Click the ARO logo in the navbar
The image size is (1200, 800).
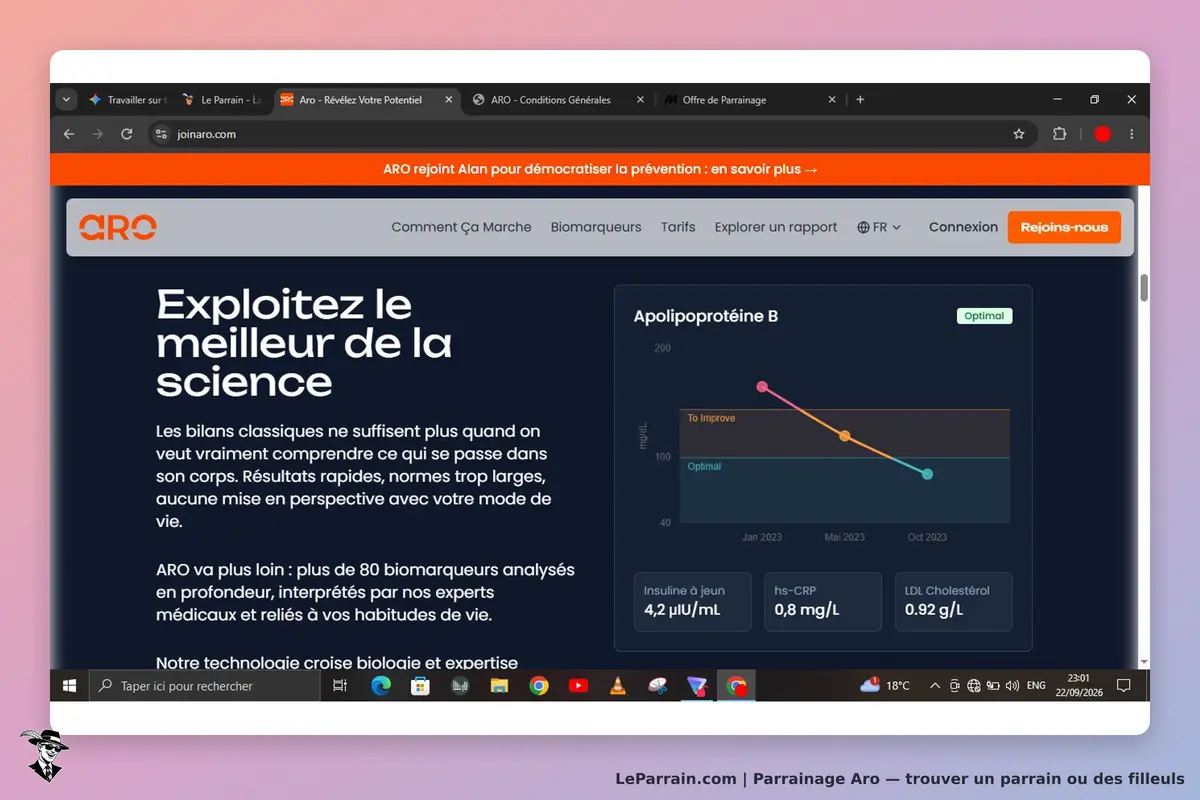[118, 227]
